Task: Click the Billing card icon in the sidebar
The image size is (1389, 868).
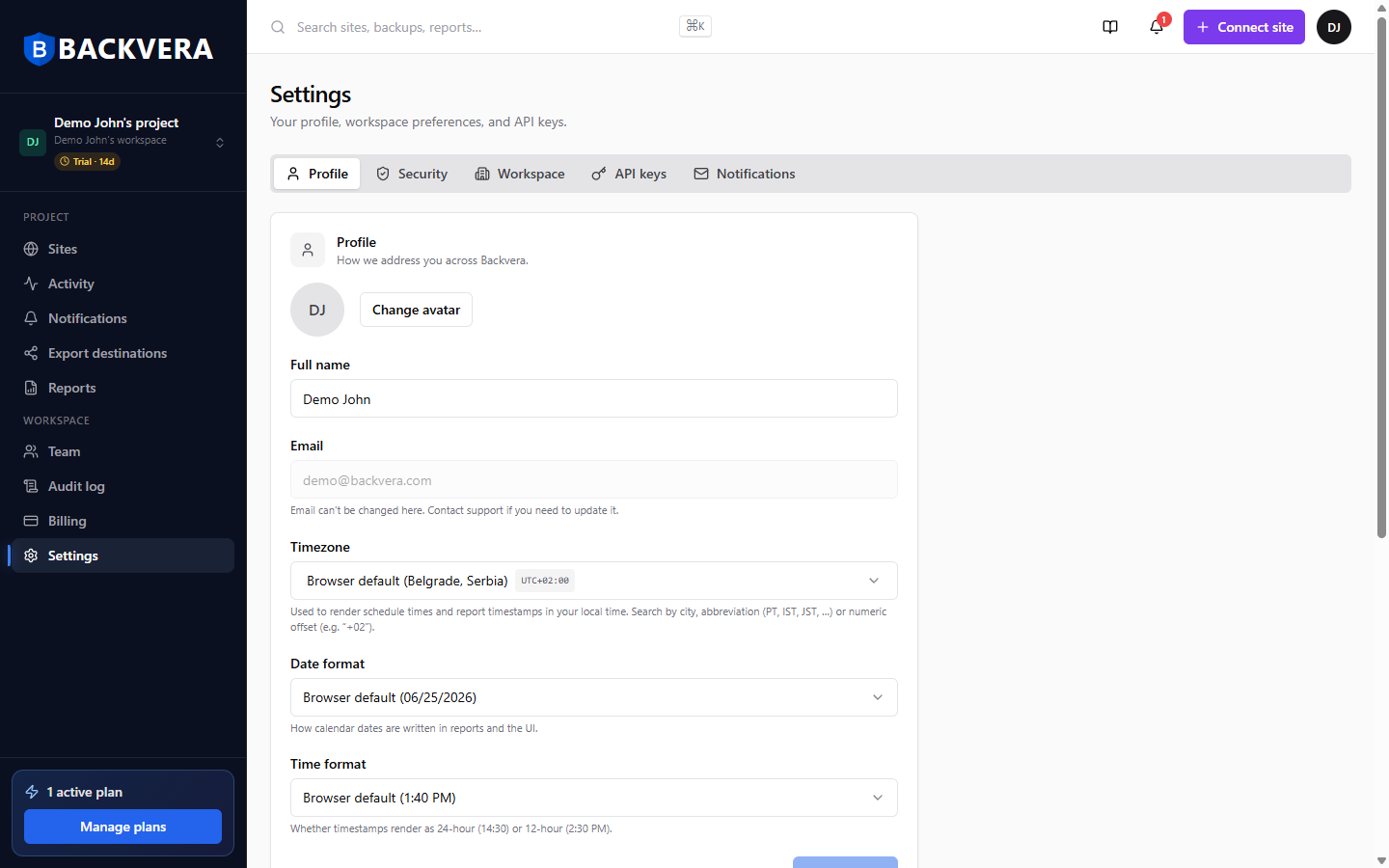Action: click(x=31, y=521)
